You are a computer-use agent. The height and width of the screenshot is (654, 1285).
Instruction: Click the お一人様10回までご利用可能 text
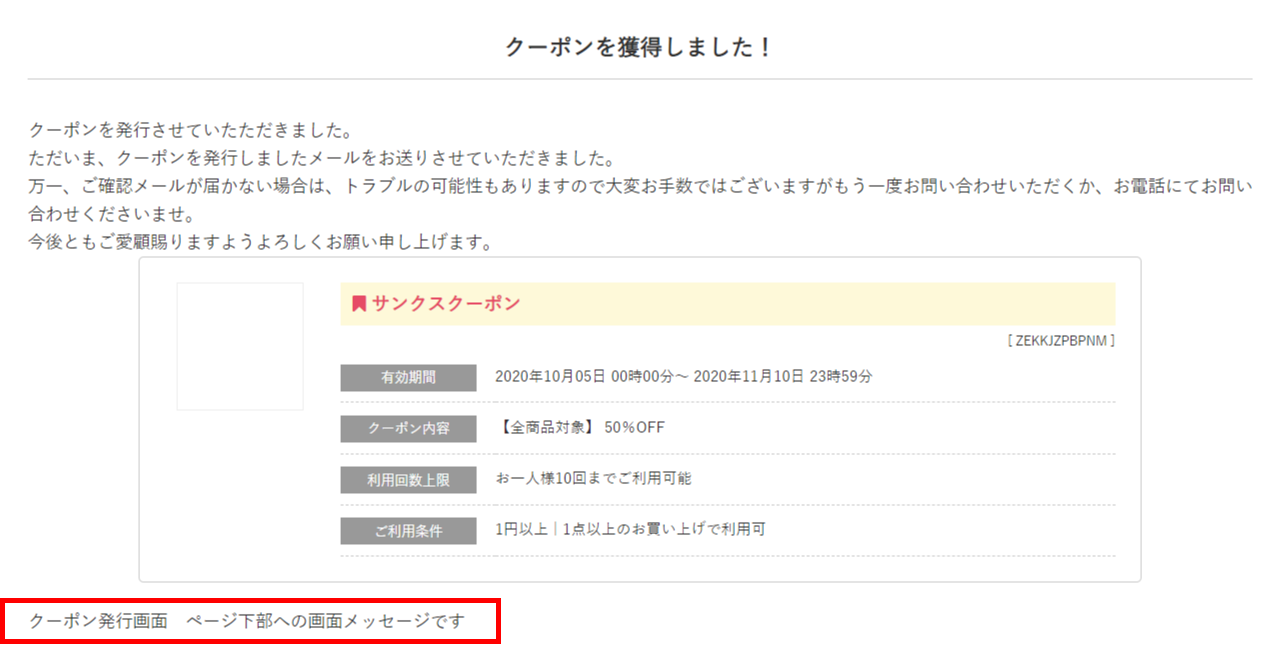593,479
